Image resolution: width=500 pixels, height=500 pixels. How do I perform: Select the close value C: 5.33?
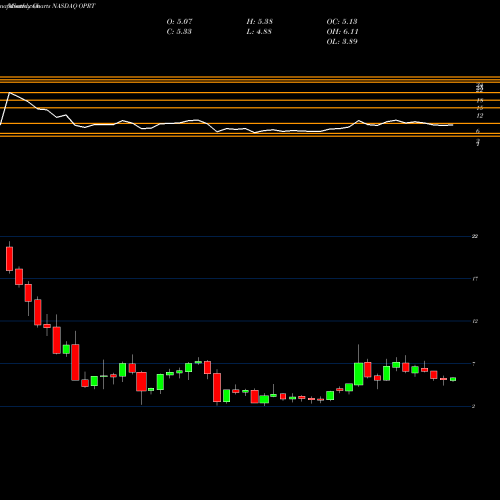pos(179,32)
